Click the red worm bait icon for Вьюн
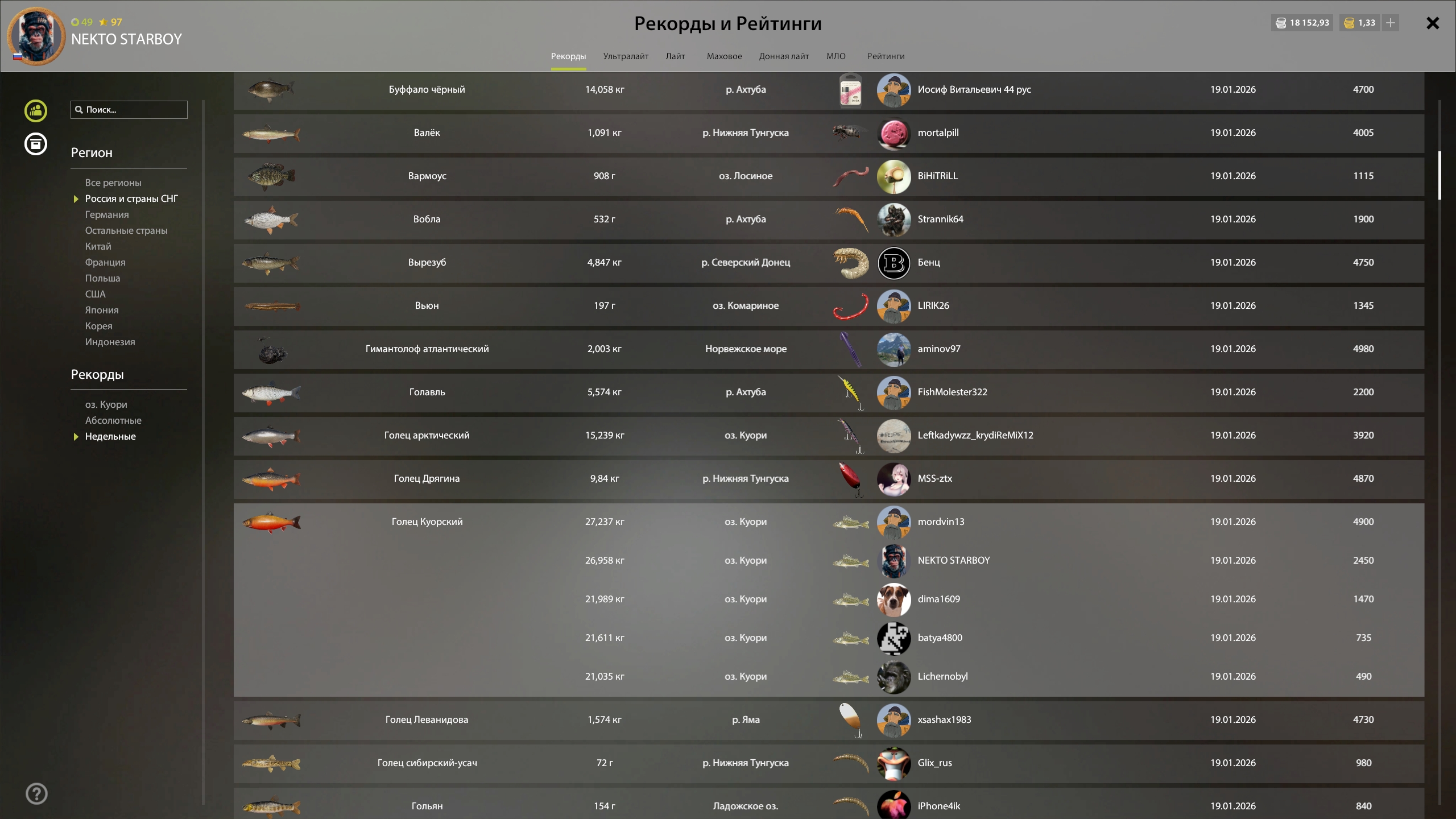Screen dimensions: 1456x819 [851, 306]
